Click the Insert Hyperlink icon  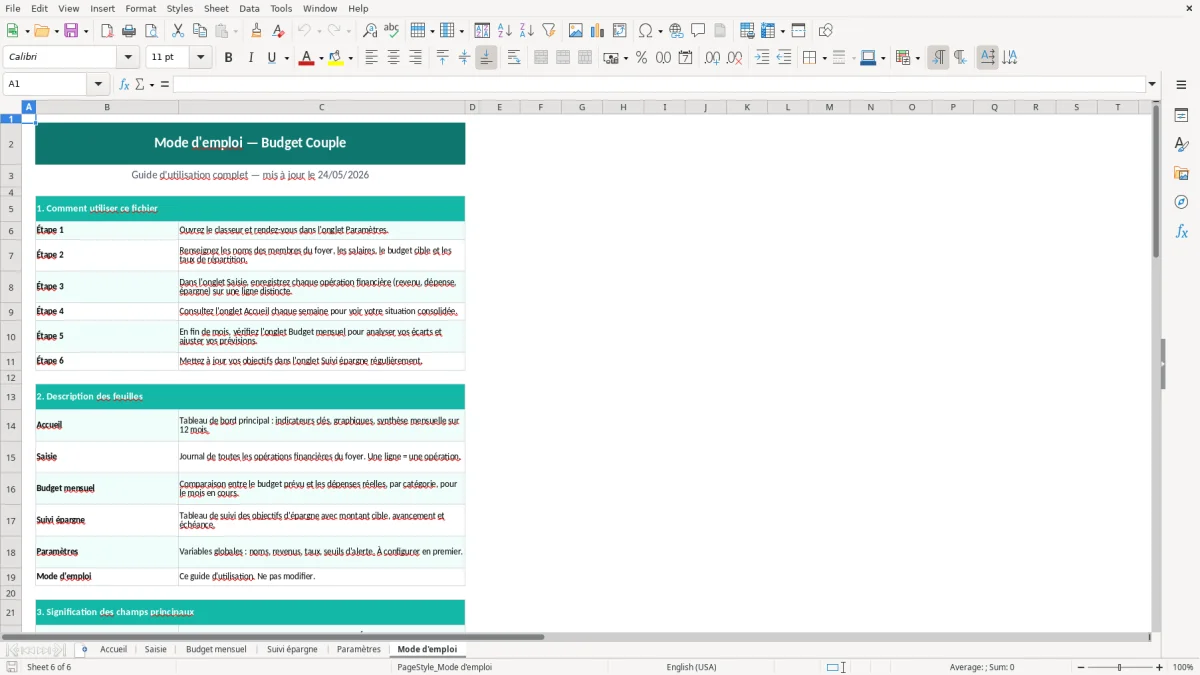(x=676, y=31)
